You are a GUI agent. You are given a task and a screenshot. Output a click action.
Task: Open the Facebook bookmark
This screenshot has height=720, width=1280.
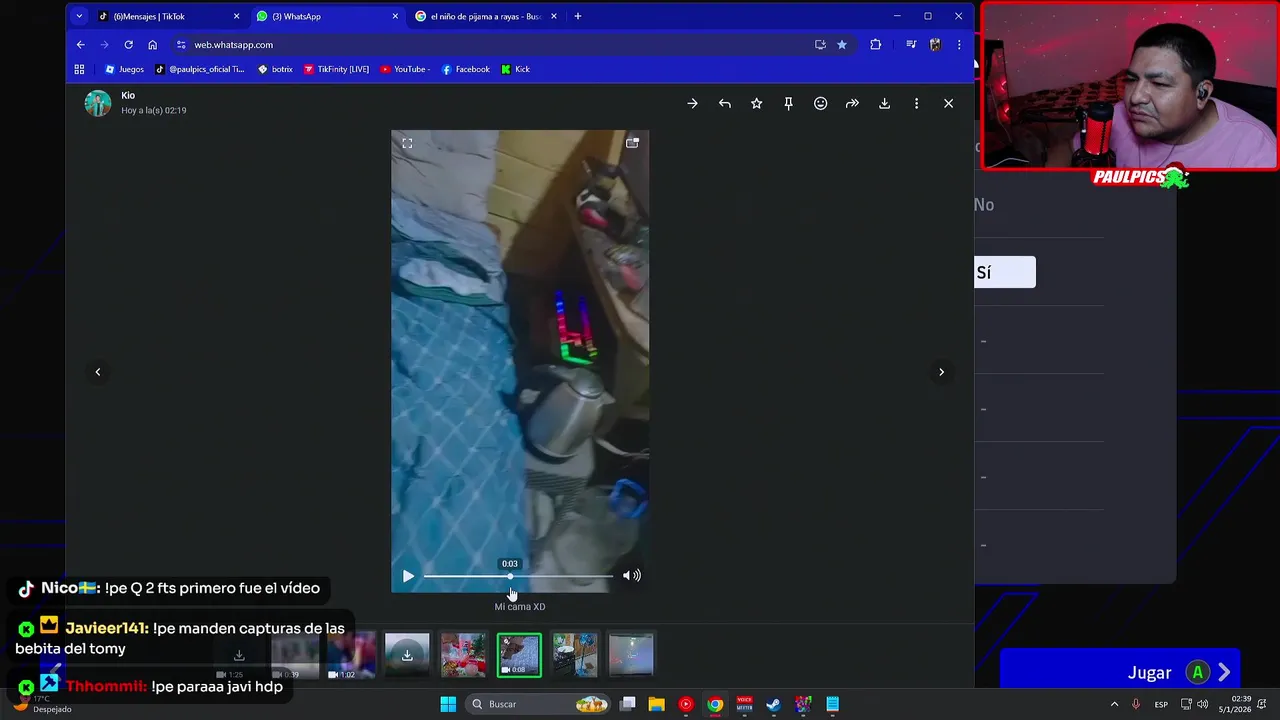[x=465, y=69]
